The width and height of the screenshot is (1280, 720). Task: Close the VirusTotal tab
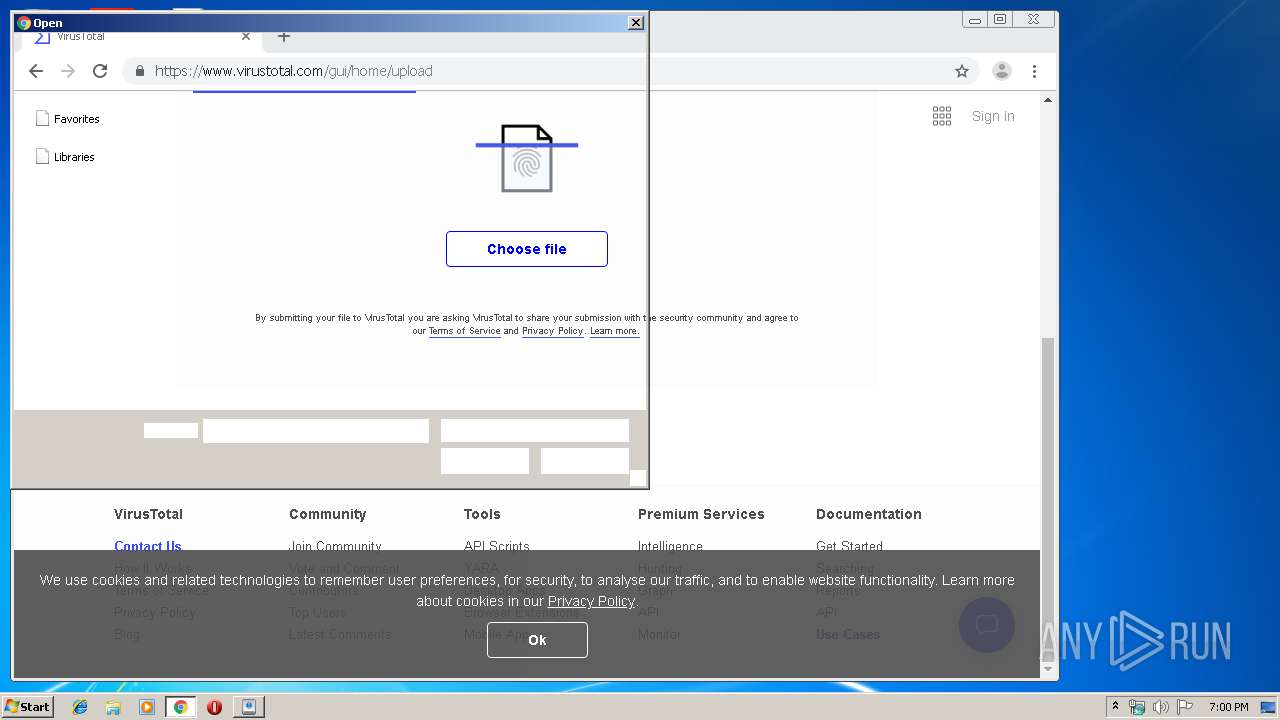246,37
